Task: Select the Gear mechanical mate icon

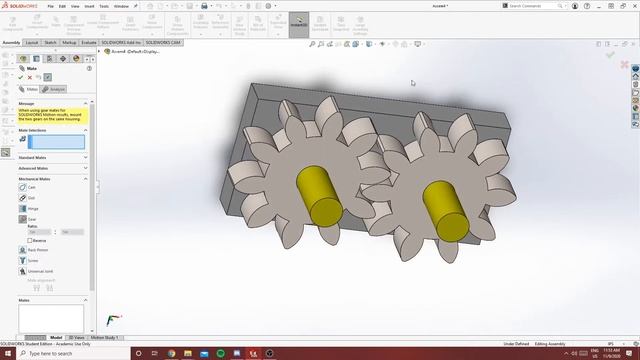Action: (x=22, y=219)
